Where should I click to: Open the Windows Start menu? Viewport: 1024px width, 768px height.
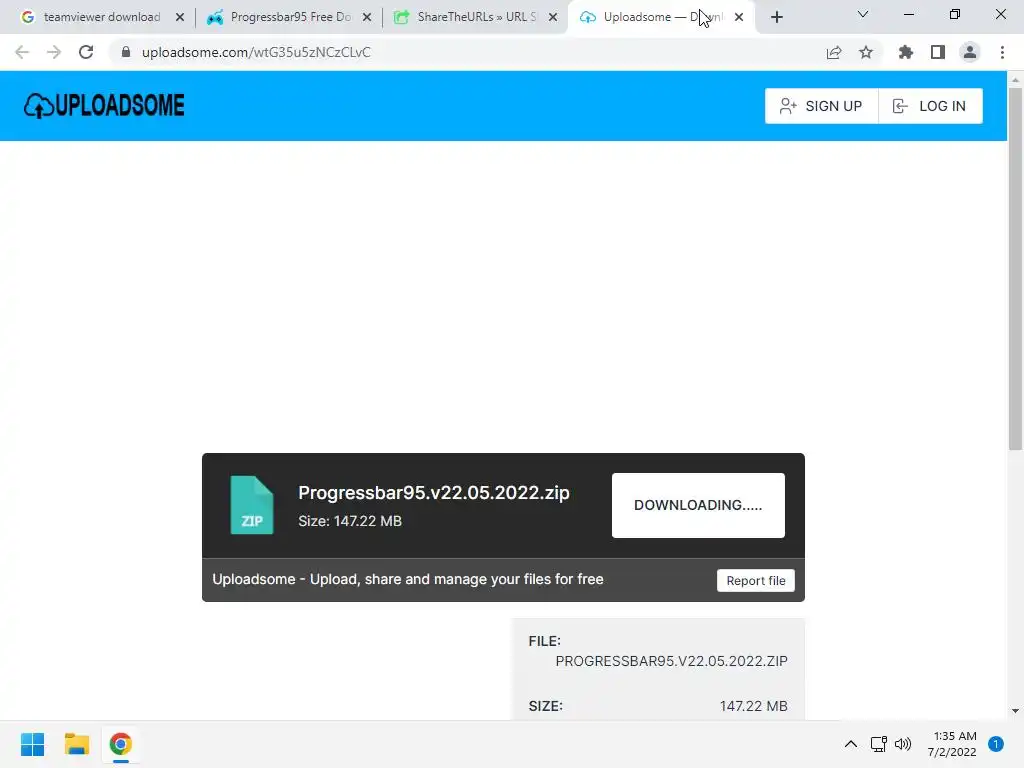[x=33, y=744]
